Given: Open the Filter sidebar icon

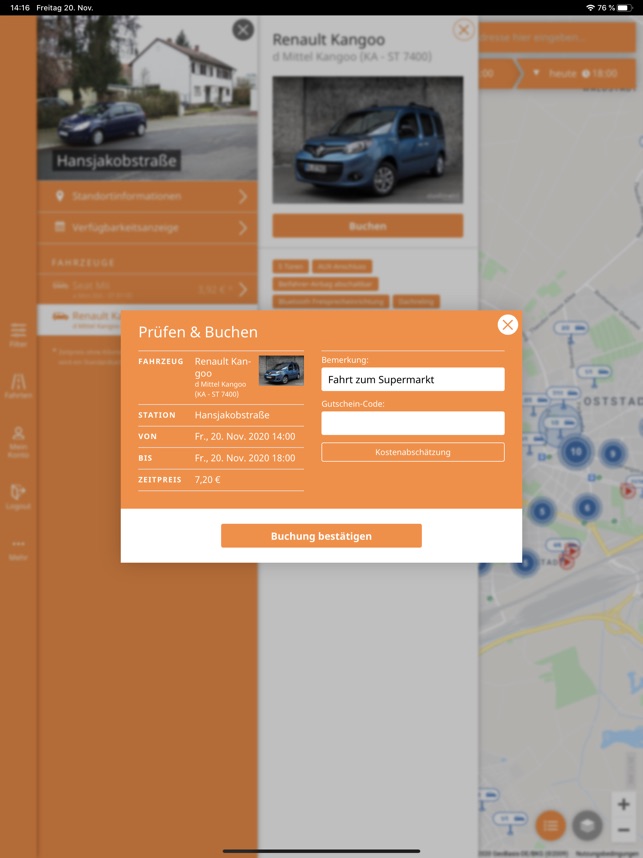Looking at the screenshot, I should pos(18,334).
